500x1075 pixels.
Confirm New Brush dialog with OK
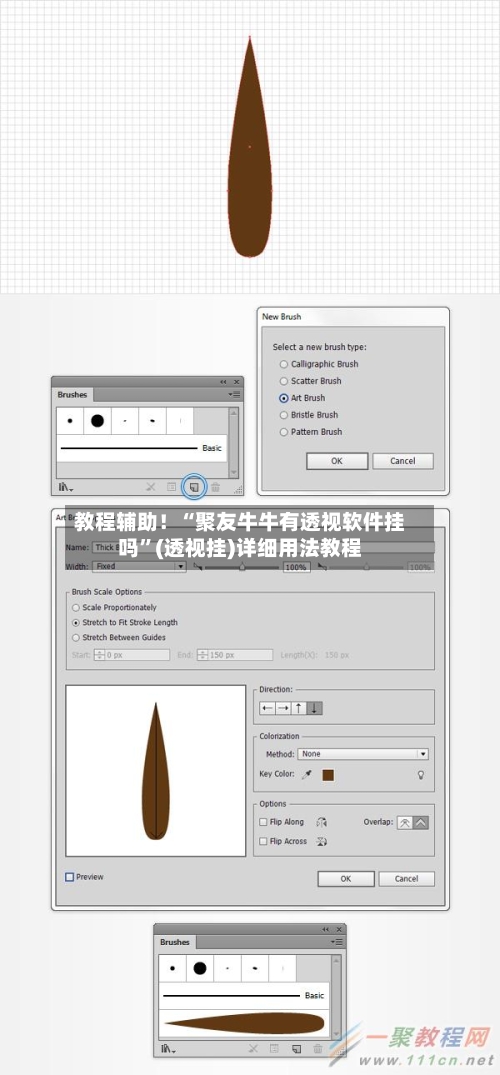pyautogui.click(x=337, y=461)
